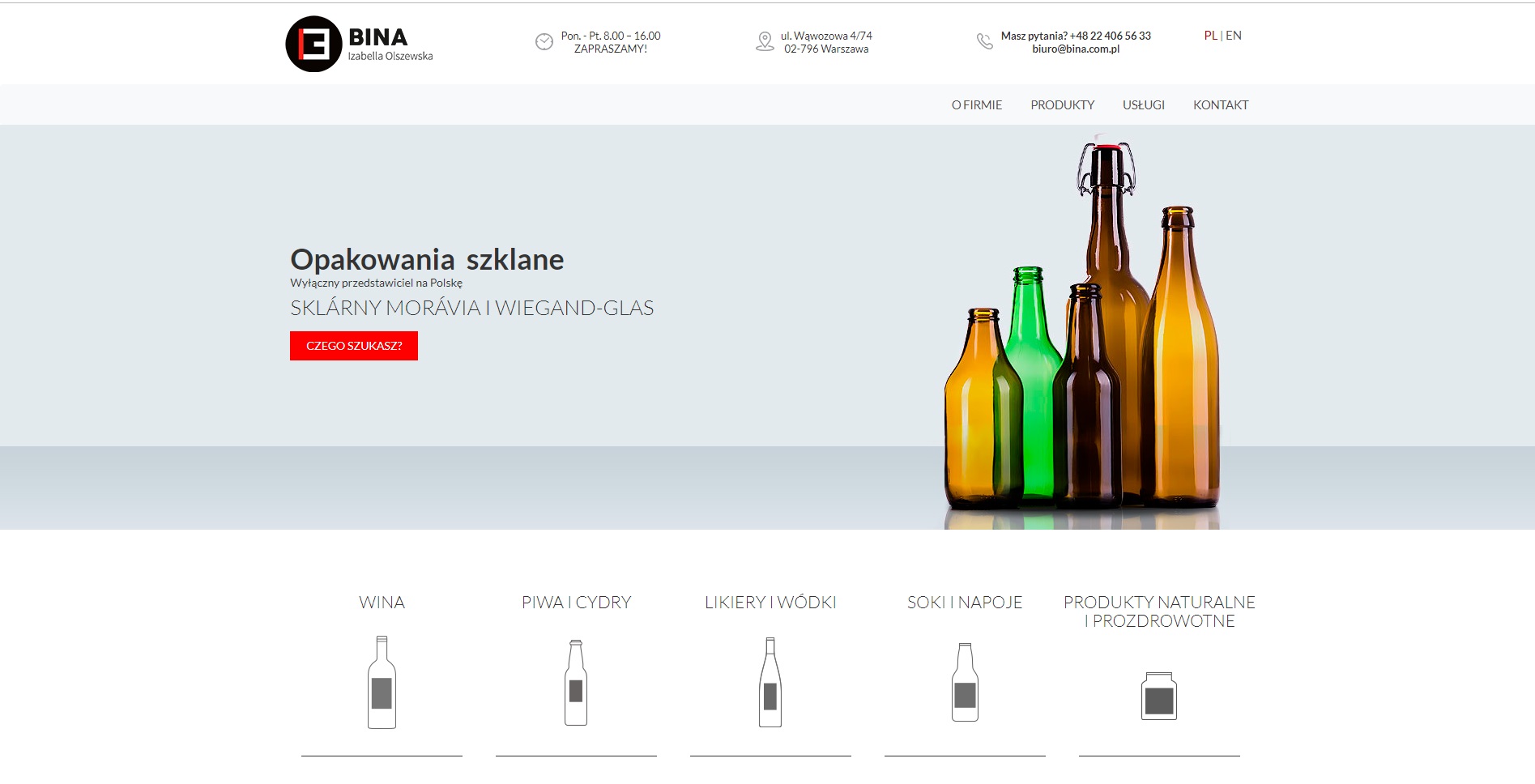Select the liquor bottle icon under LIKIERY I WÓDKI
This screenshot has height=784, width=1535.
(770, 682)
